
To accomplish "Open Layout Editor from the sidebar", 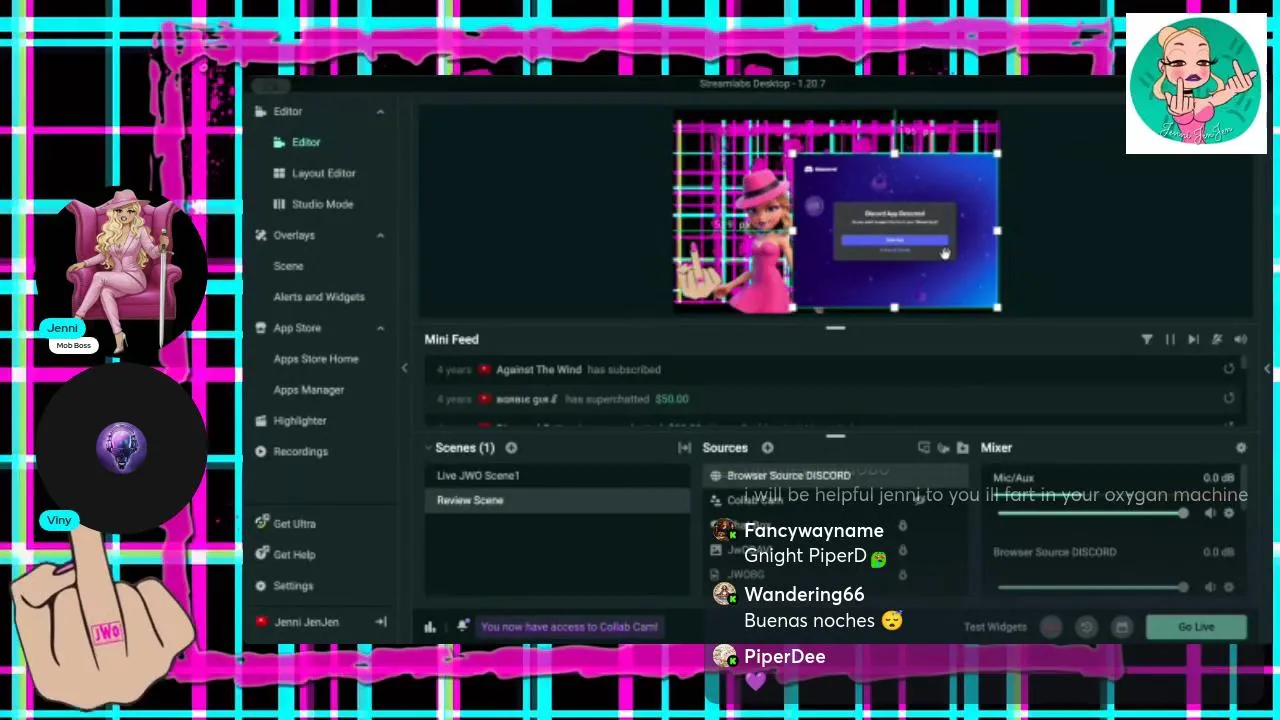I will (323, 173).
